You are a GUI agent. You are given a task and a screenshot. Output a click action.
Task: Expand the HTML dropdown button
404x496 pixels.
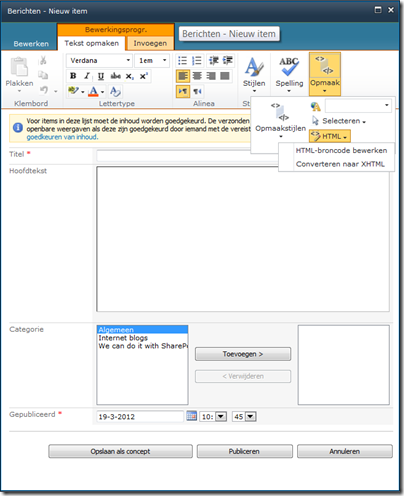(330, 136)
